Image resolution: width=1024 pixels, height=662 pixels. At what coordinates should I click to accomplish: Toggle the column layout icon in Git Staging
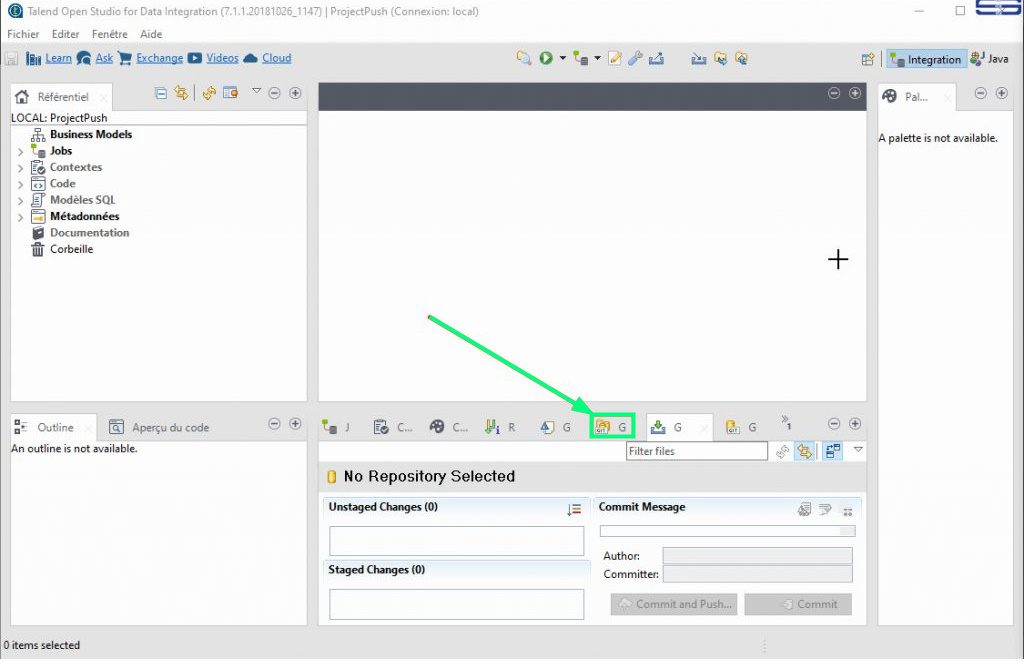833,451
